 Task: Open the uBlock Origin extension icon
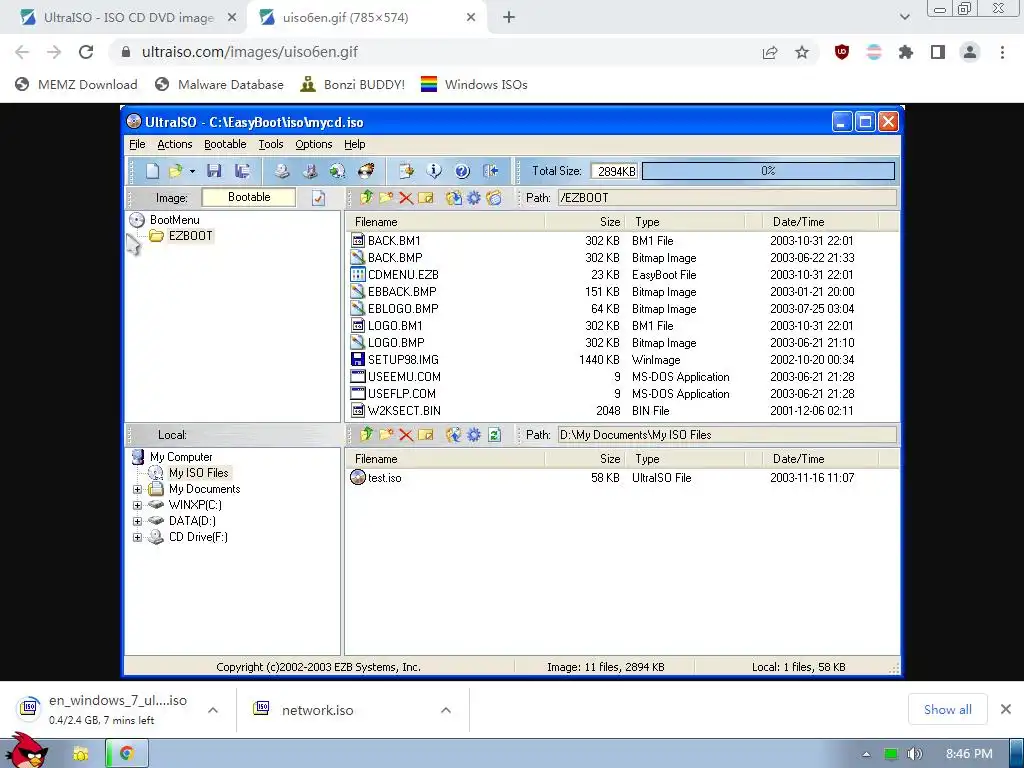pos(842,52)
